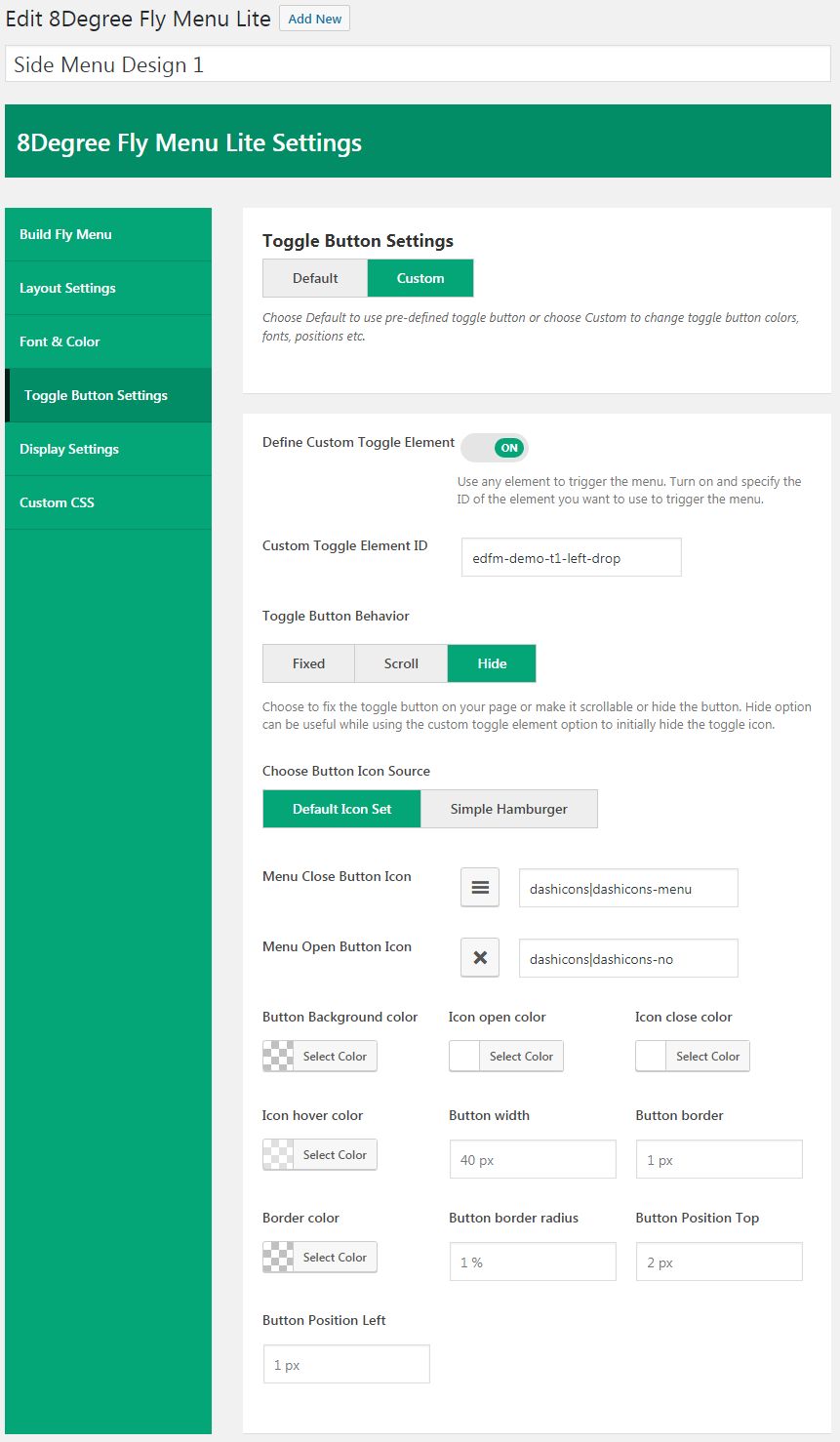Click the Menu Open Button Icon label
Image resolution: width=840 pixels, height=1442 pixels.
(x=337, y=946)
